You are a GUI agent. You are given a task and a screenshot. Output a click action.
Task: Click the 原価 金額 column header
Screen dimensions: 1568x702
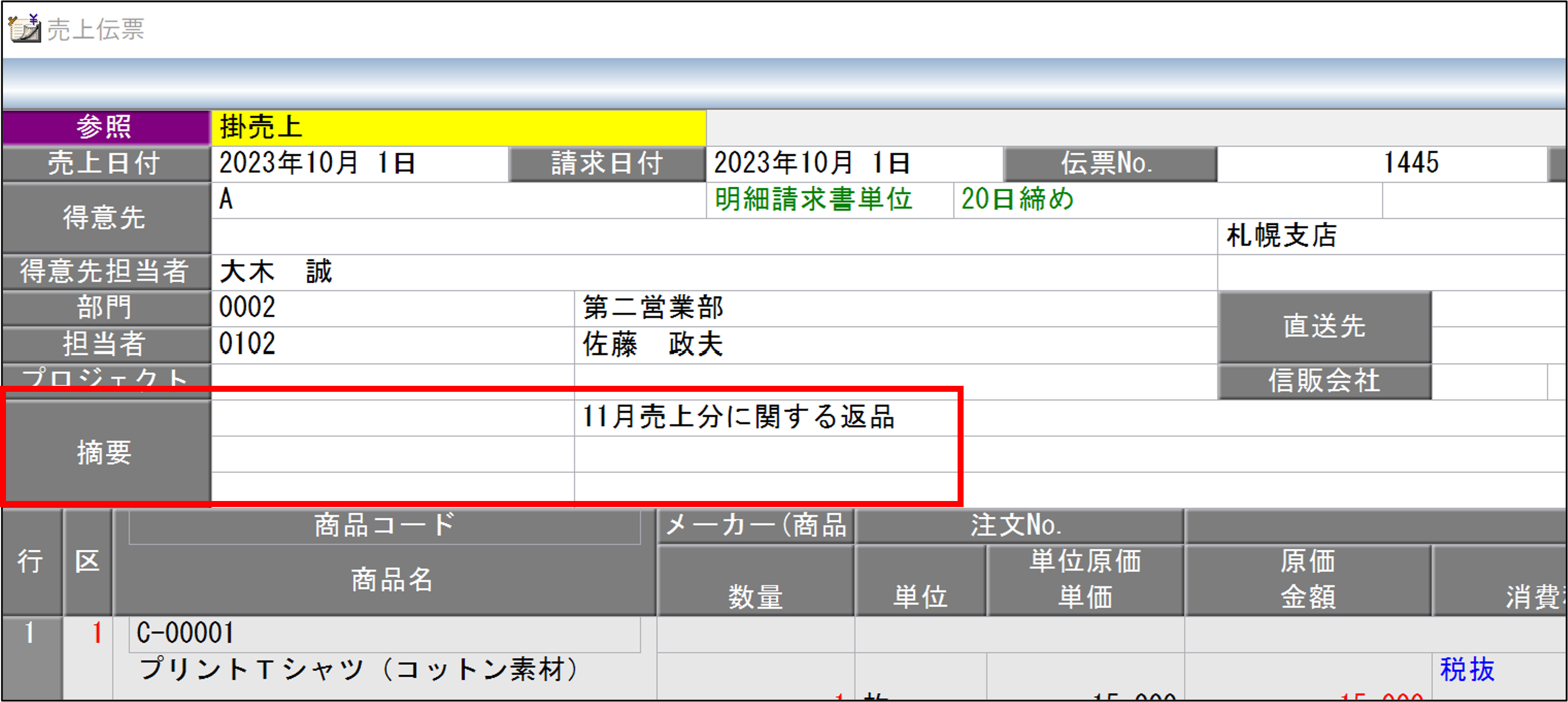(x=1308, y=580)
